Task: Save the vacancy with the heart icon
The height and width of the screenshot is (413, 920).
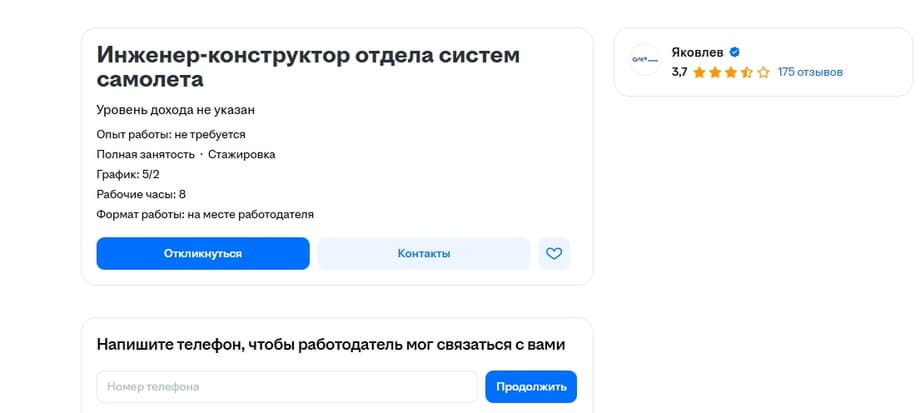Action: click(x=554, y=253)
